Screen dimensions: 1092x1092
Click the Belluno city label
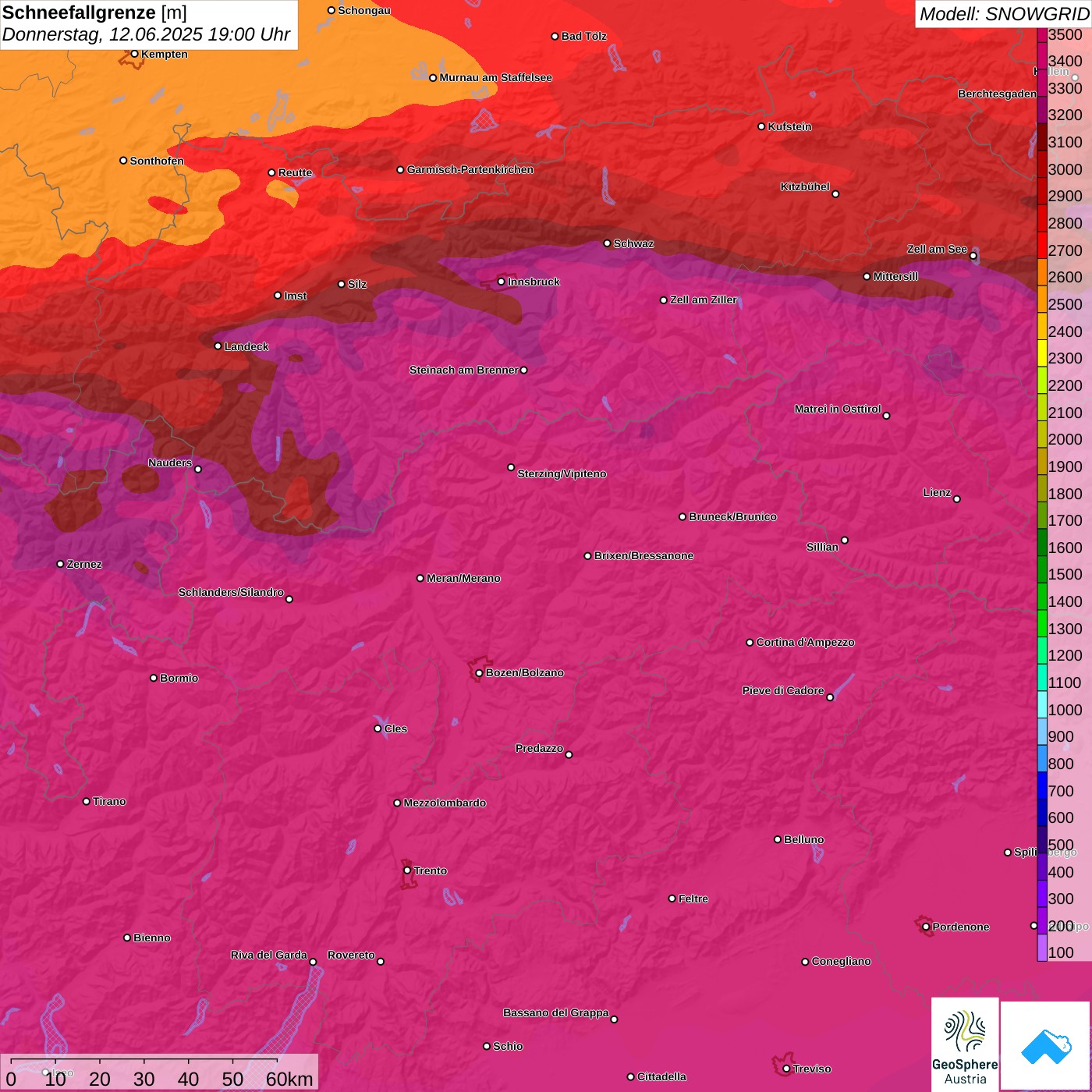click(803, 839)
